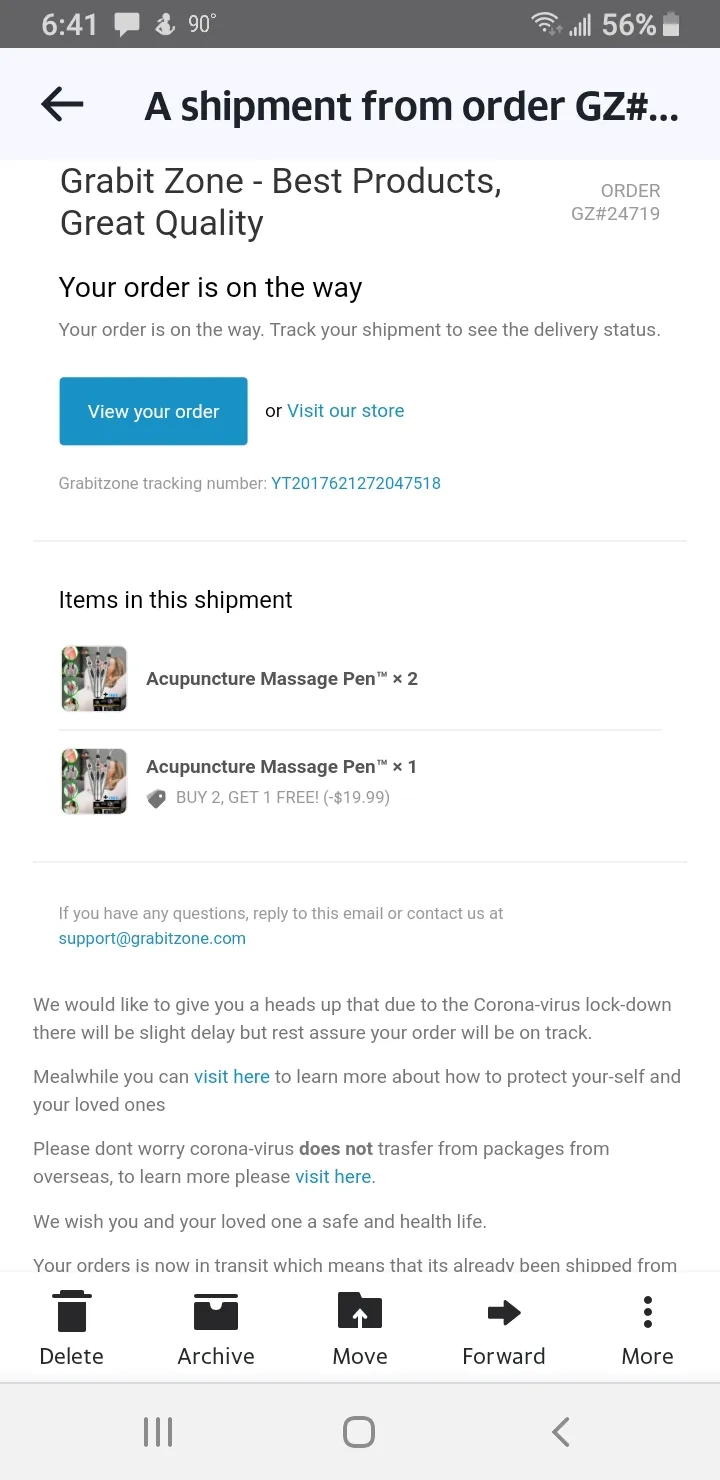This screenshot has width=720, height=1480.
Task: Tap the Android recent apps icon
Action: tap(158, 1432)
